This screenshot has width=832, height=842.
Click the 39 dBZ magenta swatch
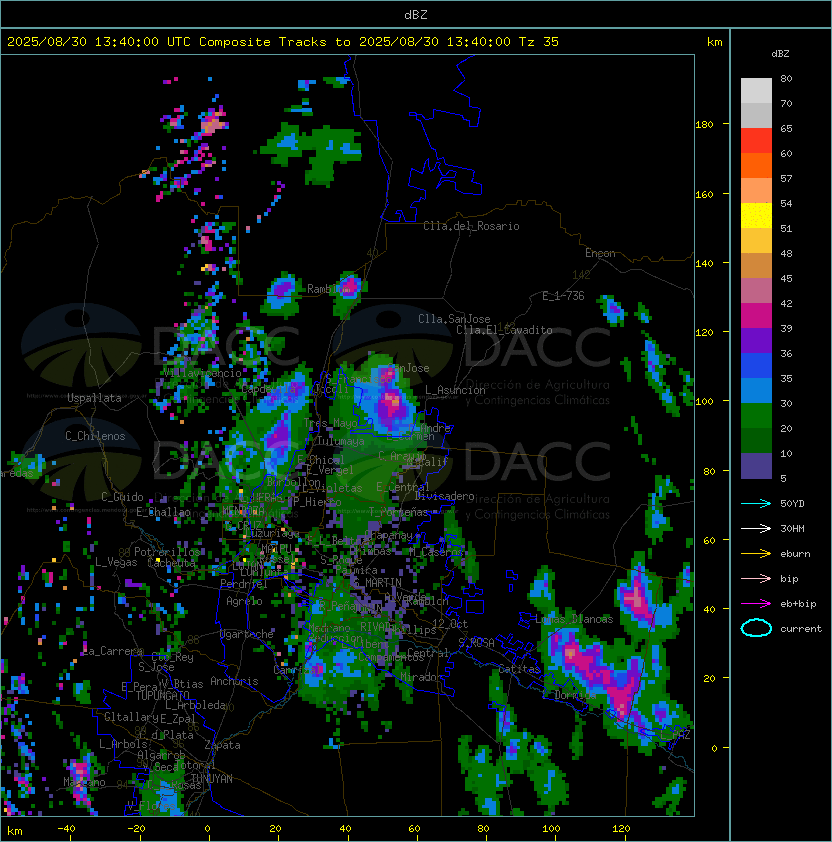click(x=756, y=316)
